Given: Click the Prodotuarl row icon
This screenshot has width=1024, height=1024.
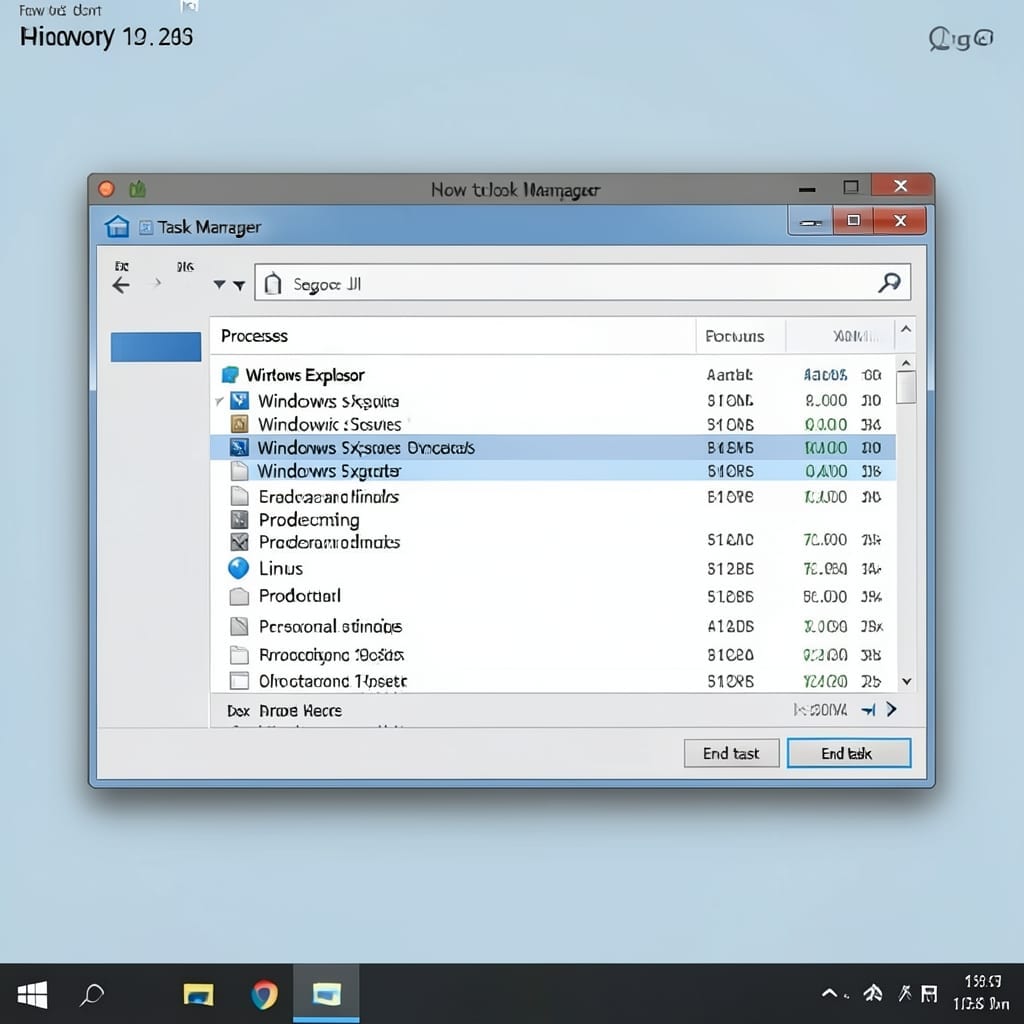Looking at the screenshot, I should pyautogui.click(x=240, y=596).
